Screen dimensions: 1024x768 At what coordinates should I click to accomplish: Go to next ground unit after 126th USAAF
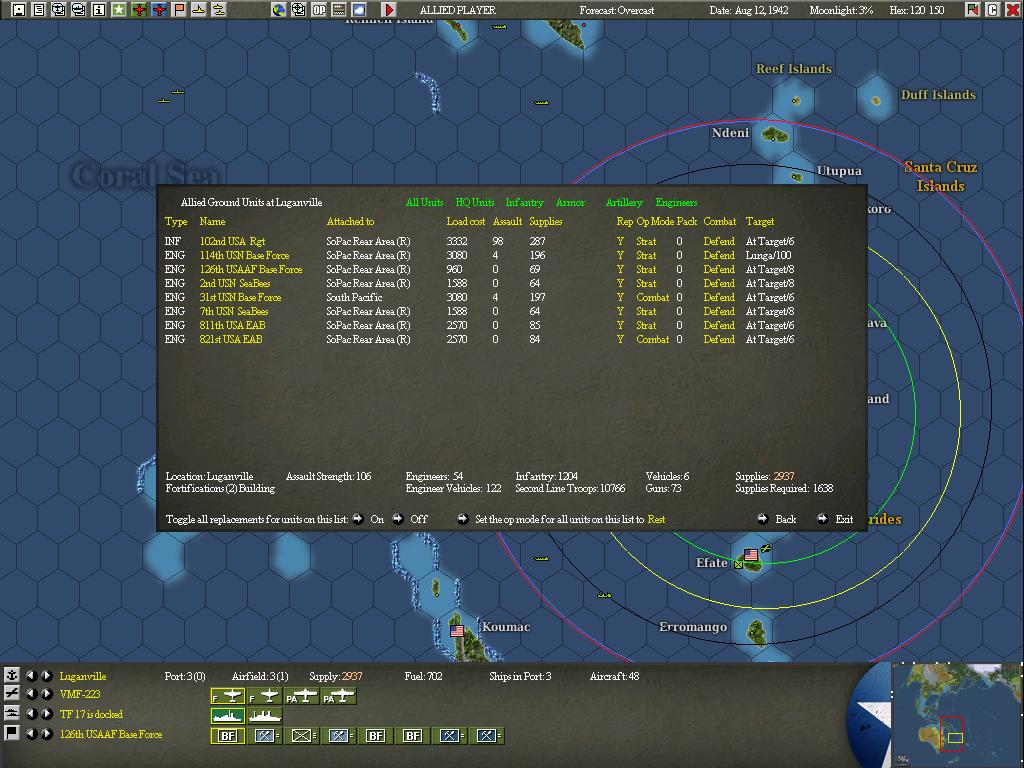point(47,733)
